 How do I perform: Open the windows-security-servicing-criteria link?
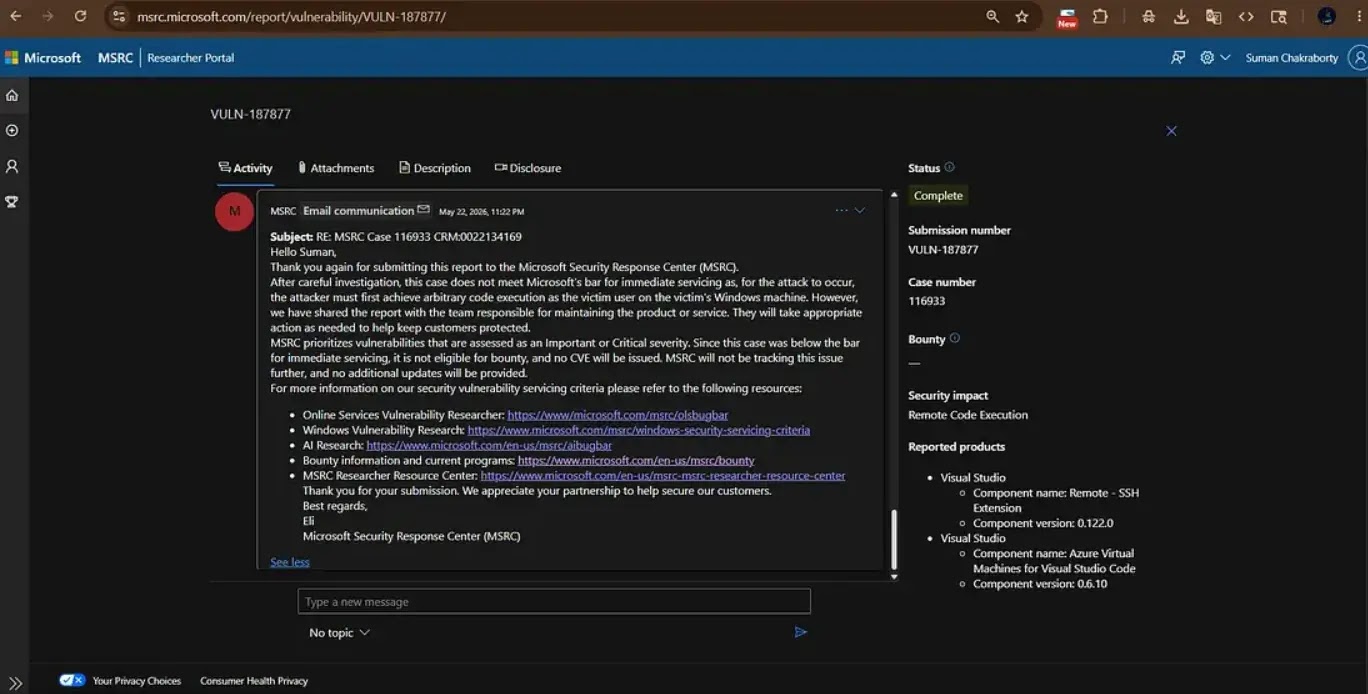pyautogui.click(x=639, y=430)
